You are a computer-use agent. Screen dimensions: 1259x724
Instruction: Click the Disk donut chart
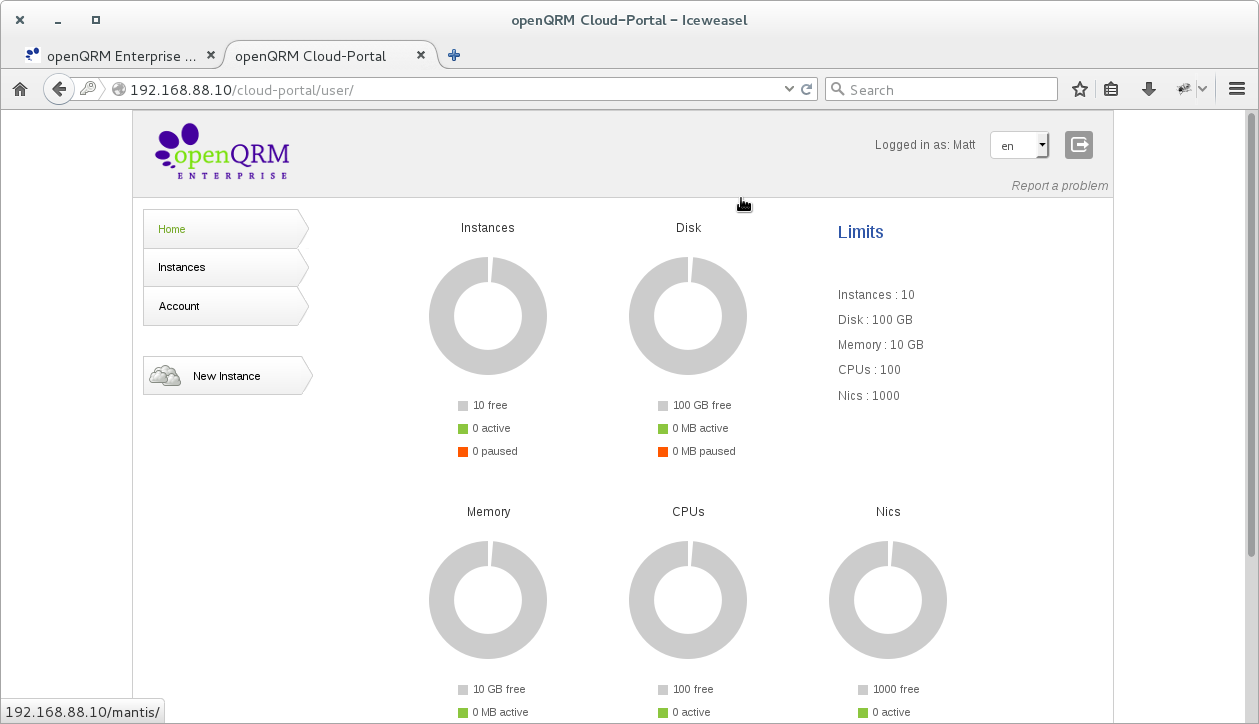click(x=688, y=316)
